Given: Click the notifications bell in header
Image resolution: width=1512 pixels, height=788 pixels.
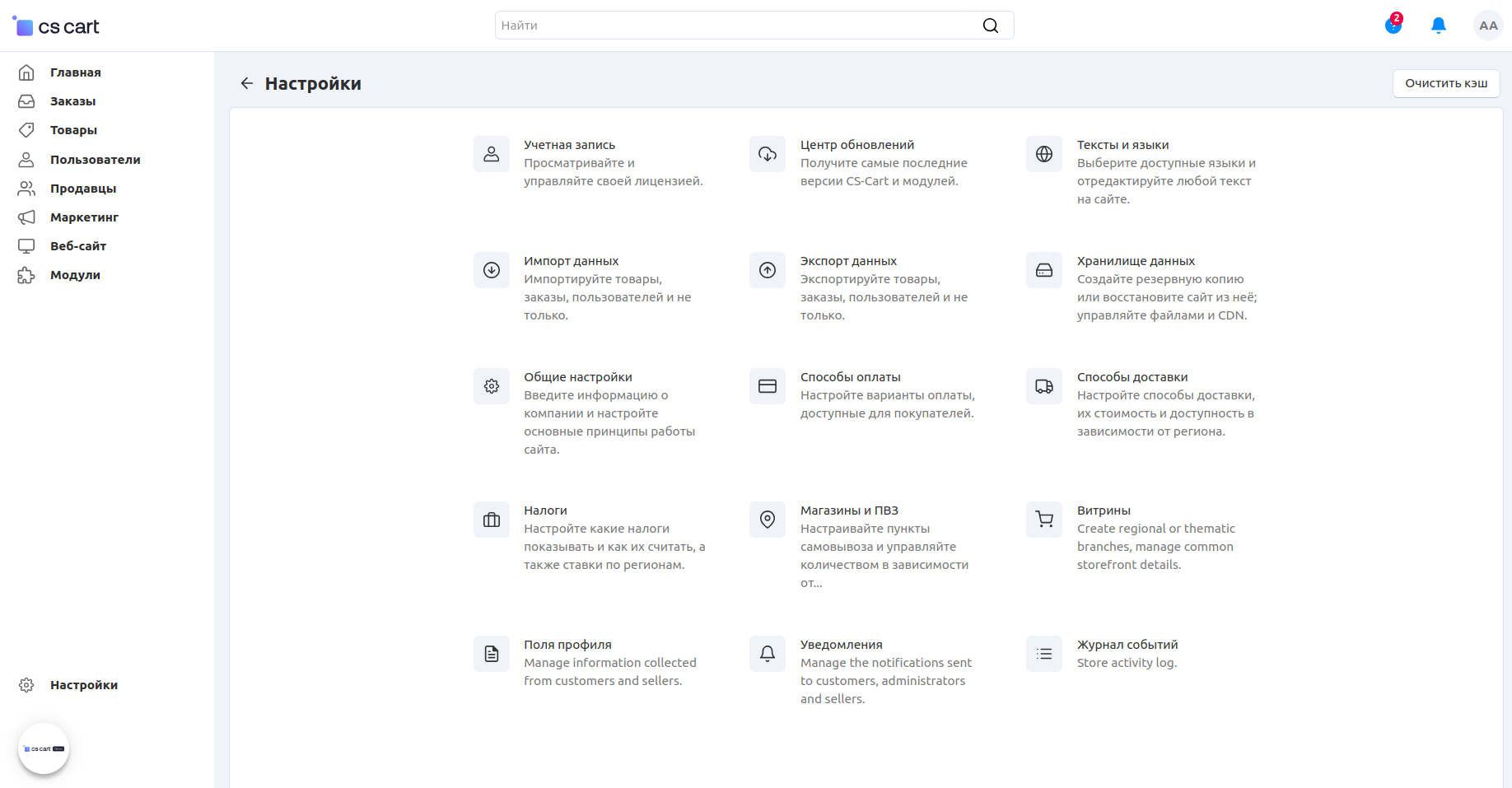Looking at the screenshot, I should pos(1438,26).
